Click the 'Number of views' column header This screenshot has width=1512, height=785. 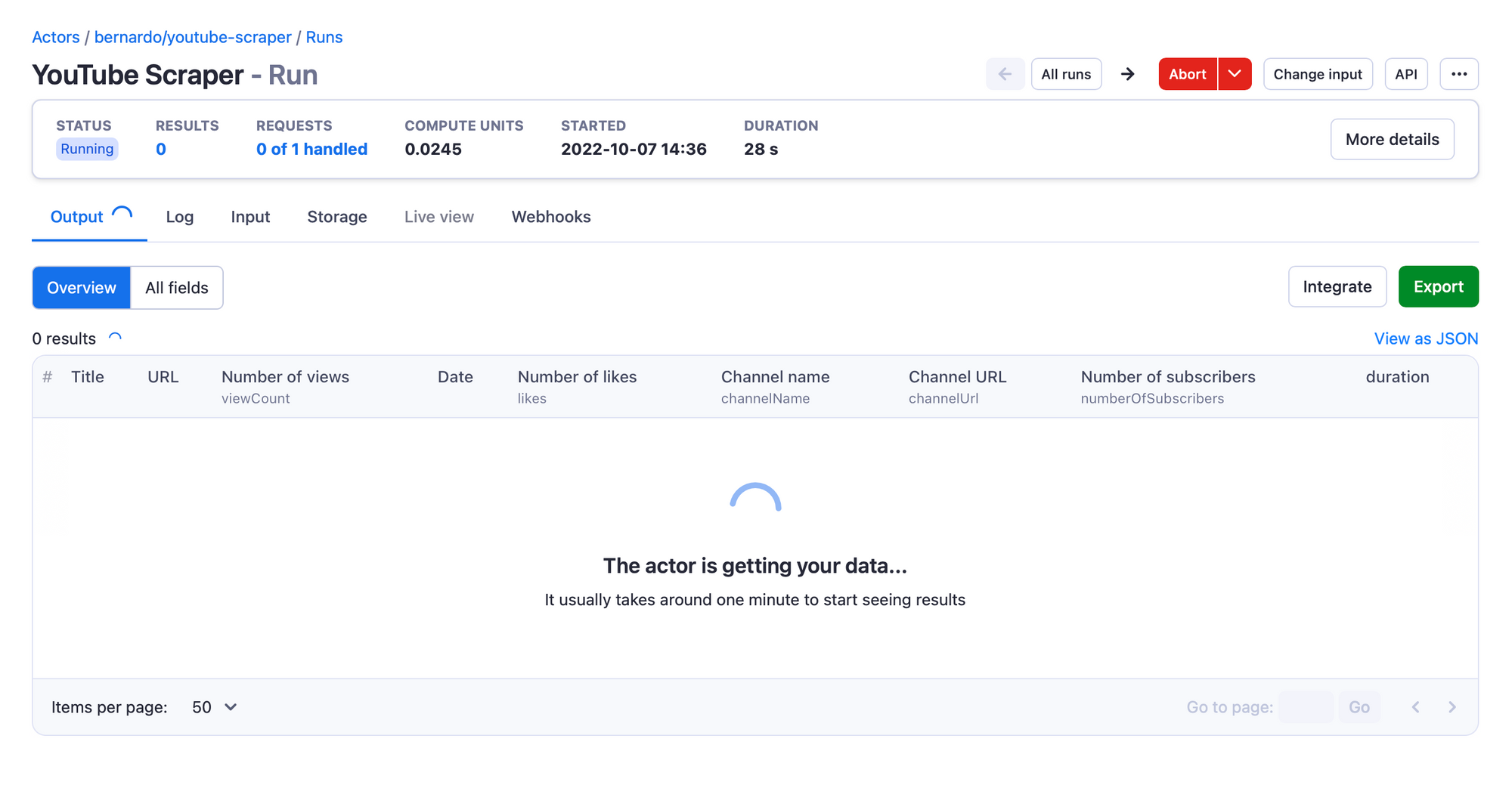[x=285, y=377]
